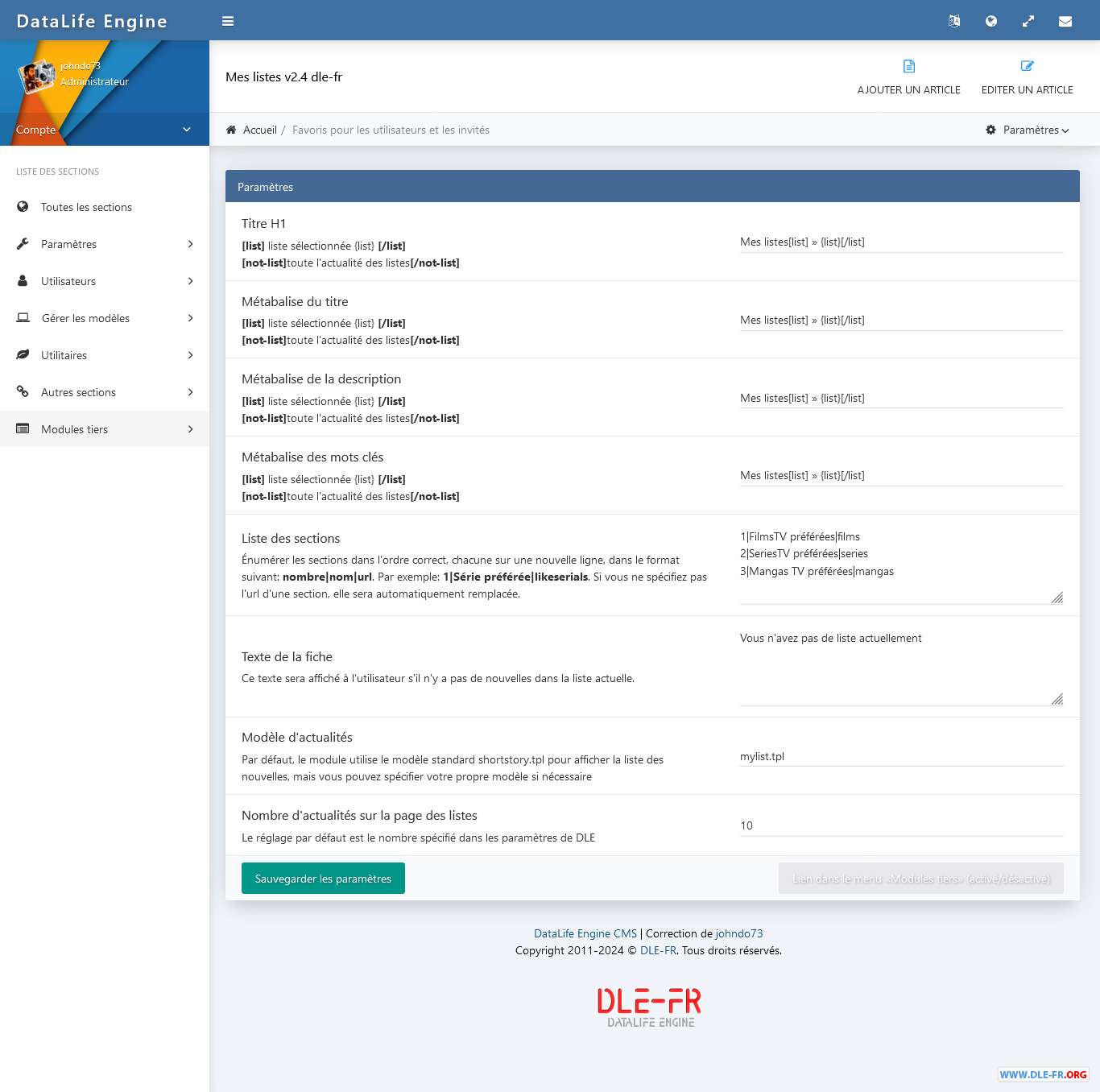Expand the Compte account dropdown
This screenshot has width=1100, height=1092.
(x=105, y=130)
